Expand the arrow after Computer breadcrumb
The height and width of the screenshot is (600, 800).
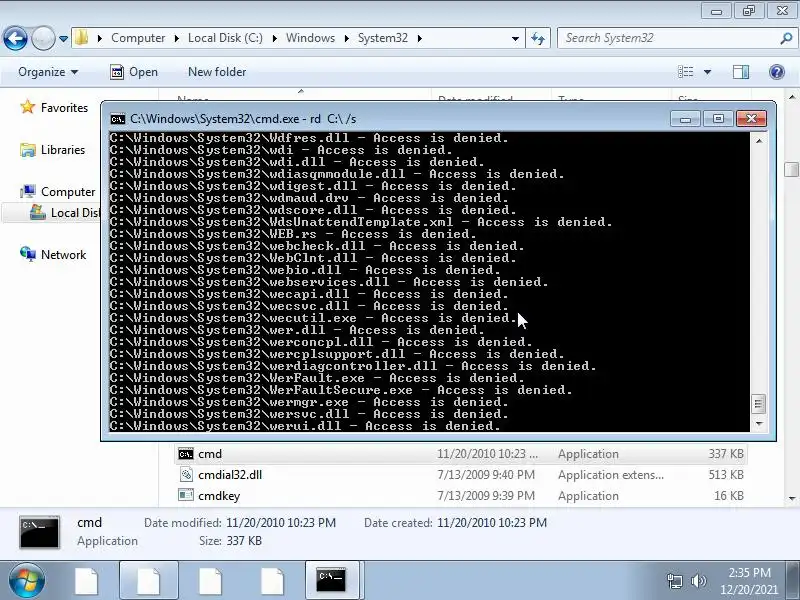177,38
